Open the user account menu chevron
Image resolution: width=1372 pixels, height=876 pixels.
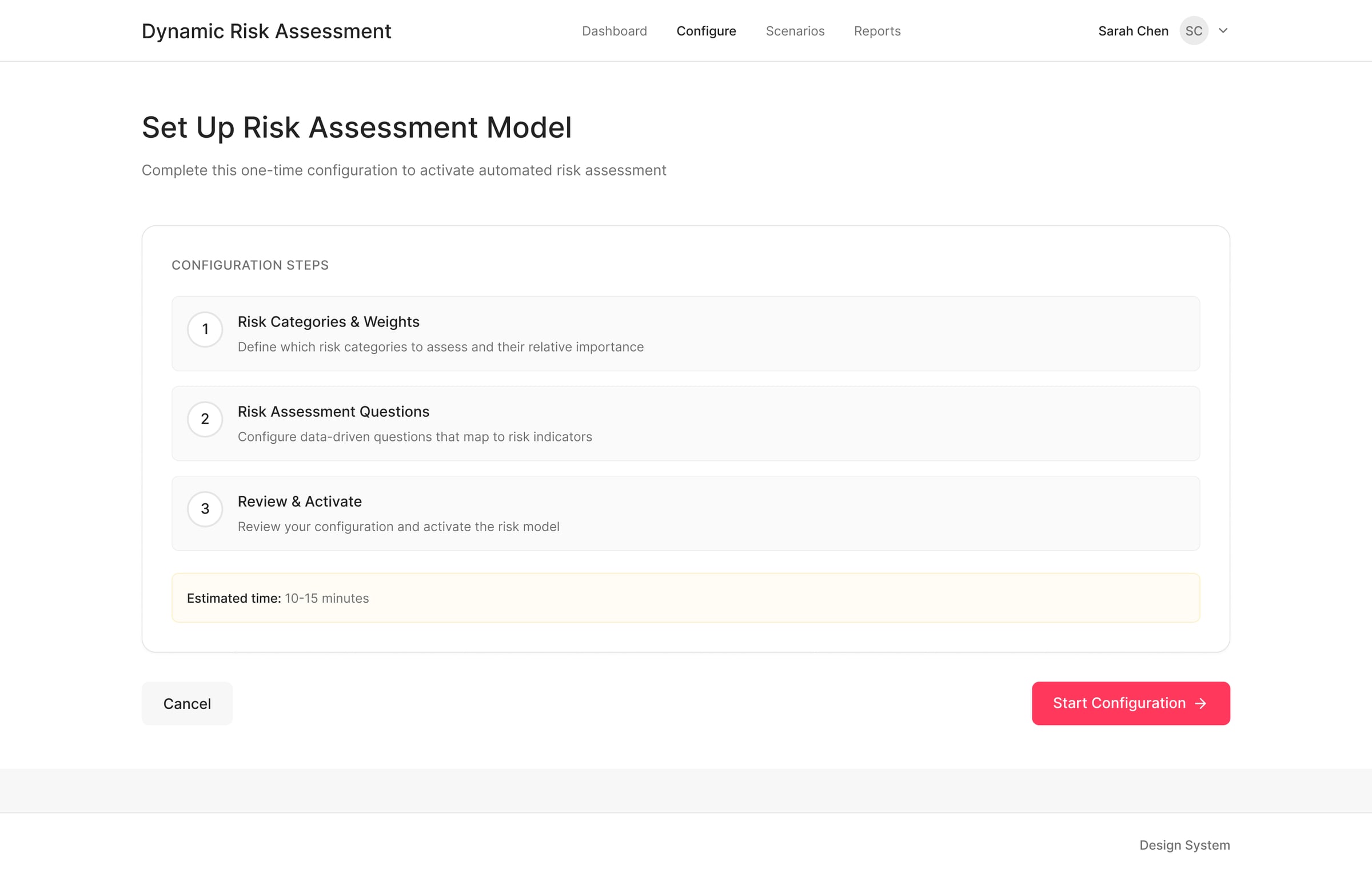[x=1223, y=31]
